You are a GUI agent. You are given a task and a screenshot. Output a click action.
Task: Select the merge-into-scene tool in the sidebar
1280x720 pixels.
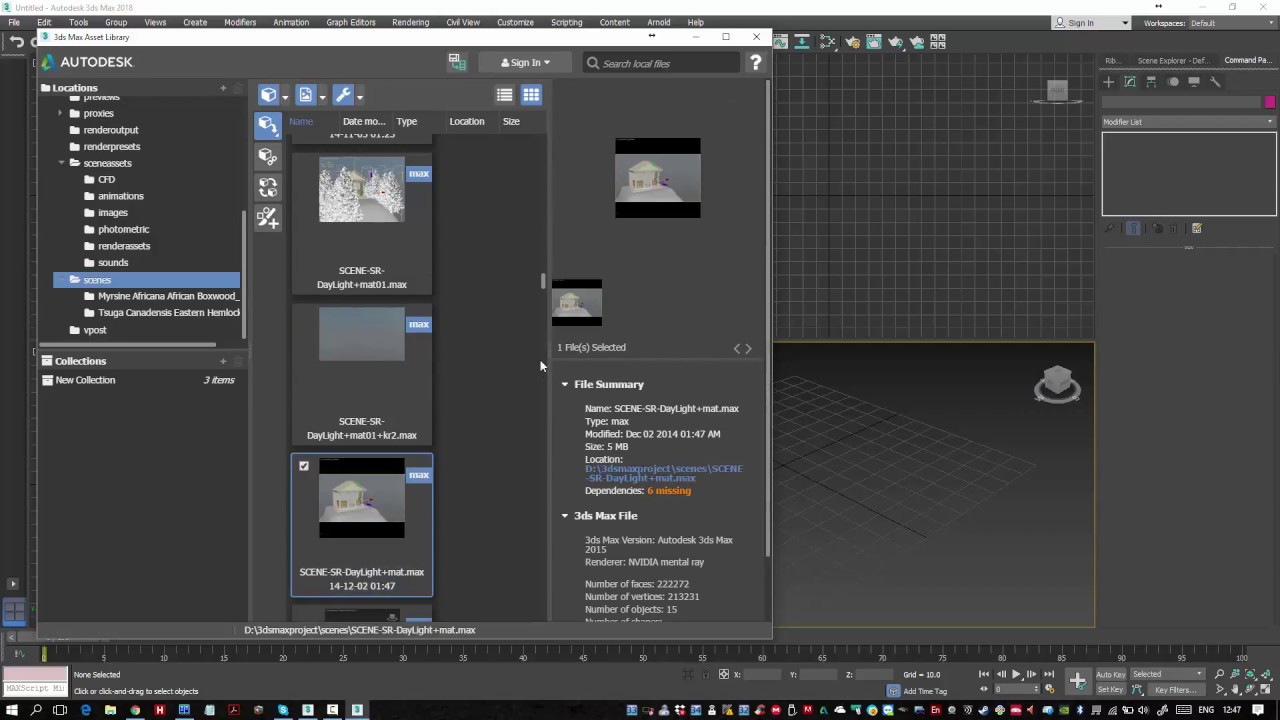(267, 124)
